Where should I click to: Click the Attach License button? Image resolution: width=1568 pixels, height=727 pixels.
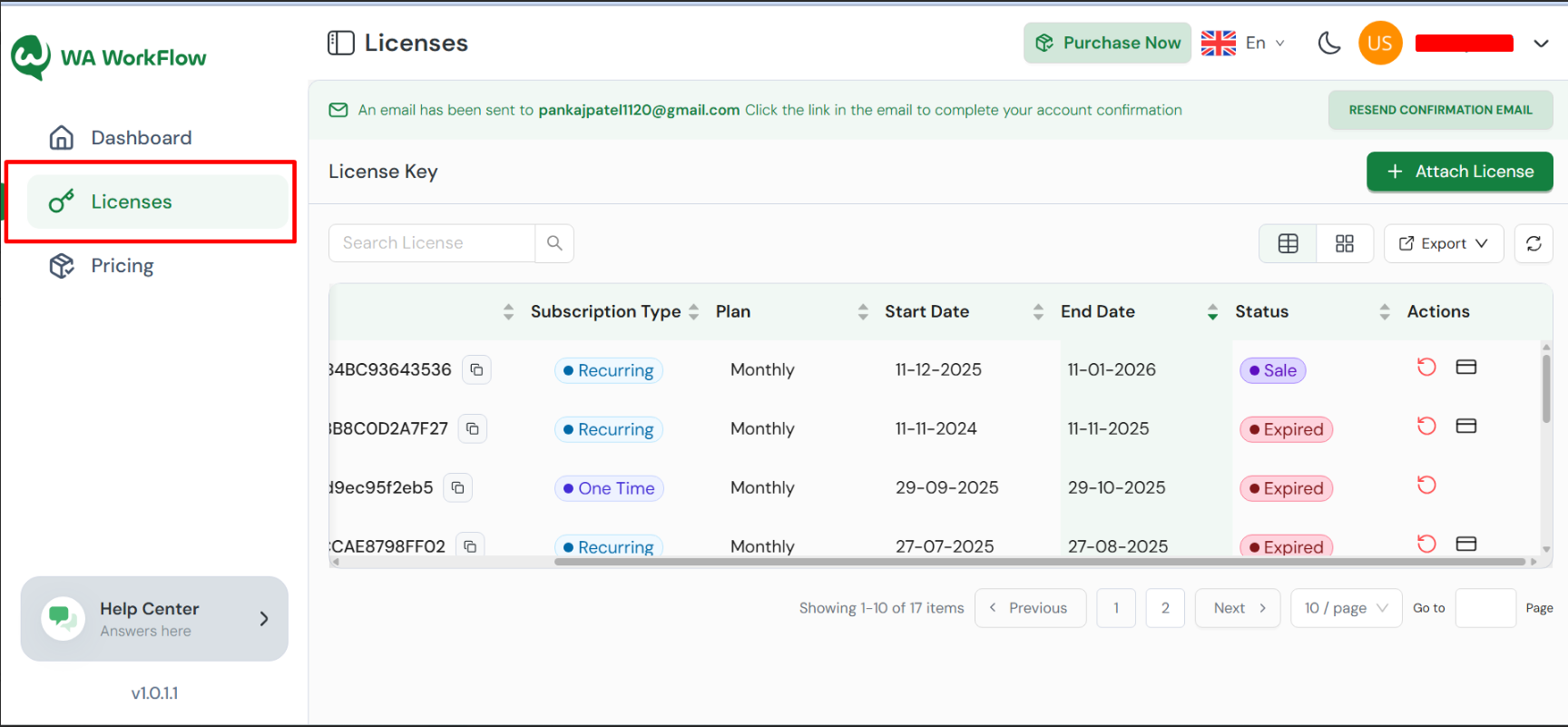pos(1459,172)
